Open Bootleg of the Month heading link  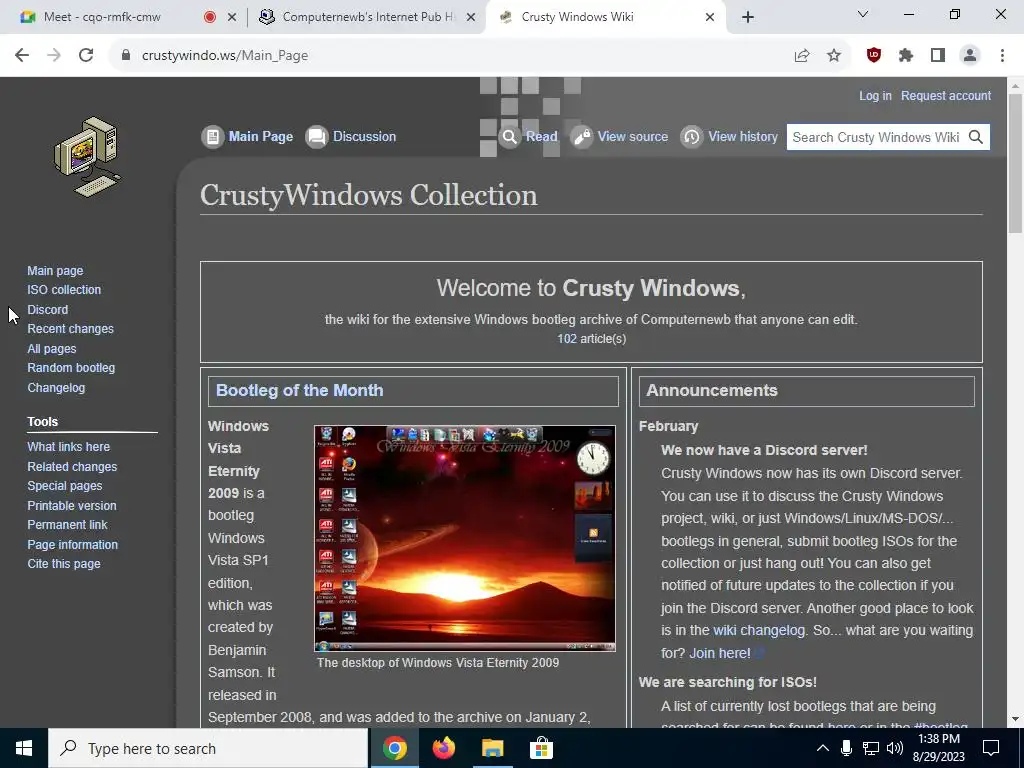click(x=299, y=390)
